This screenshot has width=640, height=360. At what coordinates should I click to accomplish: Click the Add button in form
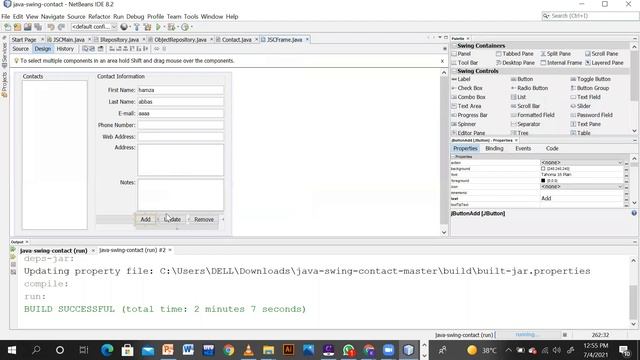pyautogui.click(x=145, y=220)
